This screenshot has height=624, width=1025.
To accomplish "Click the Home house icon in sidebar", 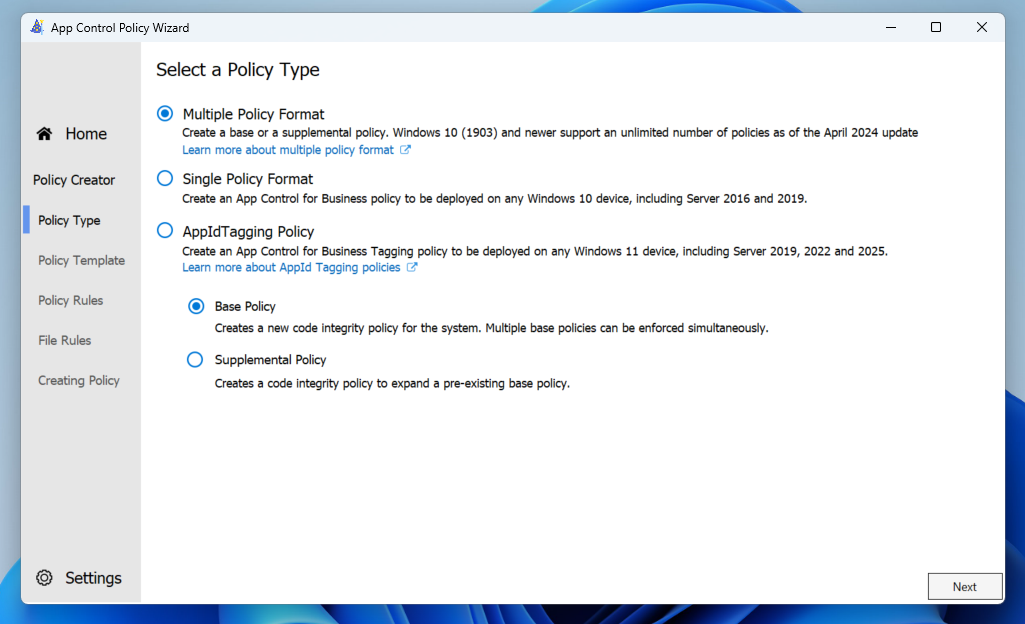I will pyautogui.click(x=44, y=134).
